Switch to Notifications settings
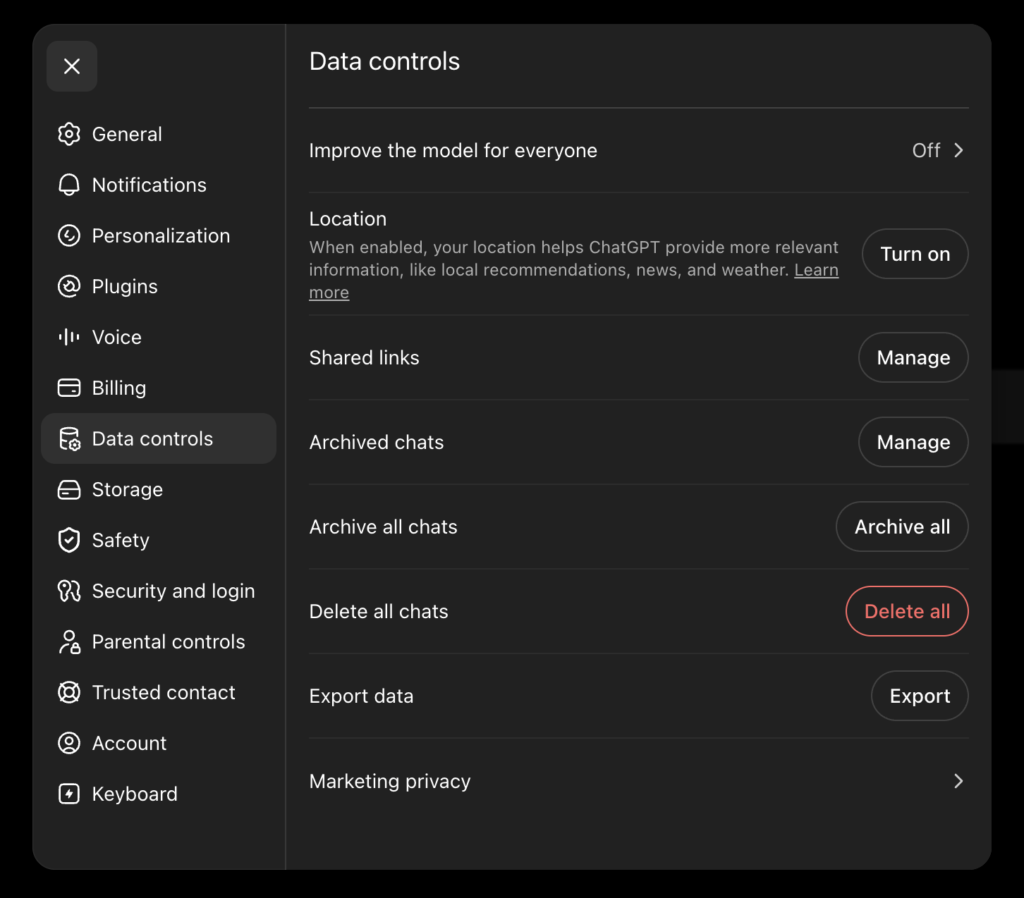The image size is (1024, 898). point(159,185)
